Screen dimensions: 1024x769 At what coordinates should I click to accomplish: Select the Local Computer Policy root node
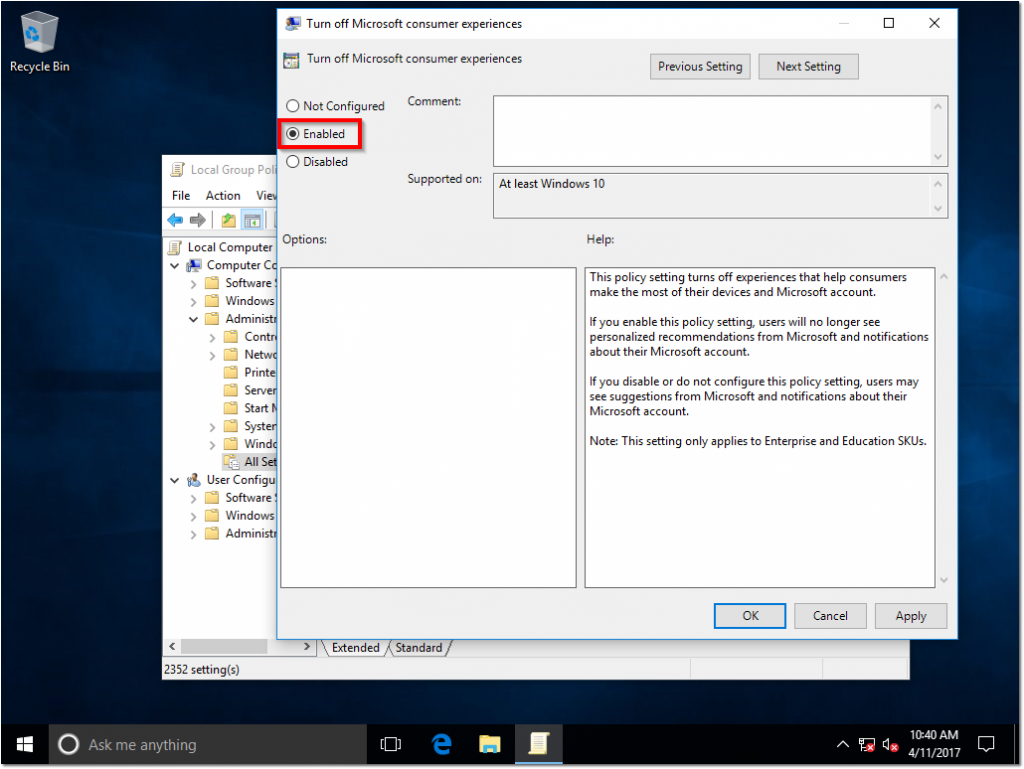click(x=230, y=247)
